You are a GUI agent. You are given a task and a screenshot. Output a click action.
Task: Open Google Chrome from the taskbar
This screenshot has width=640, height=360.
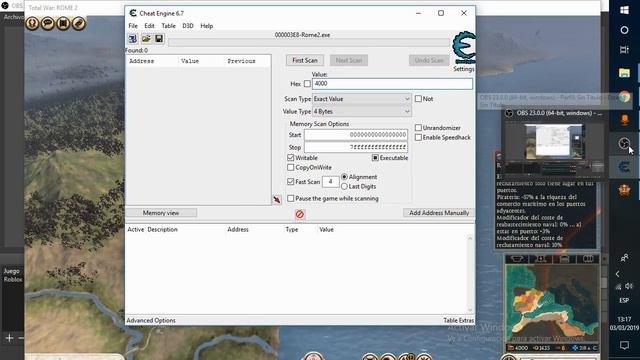point(624,97)
